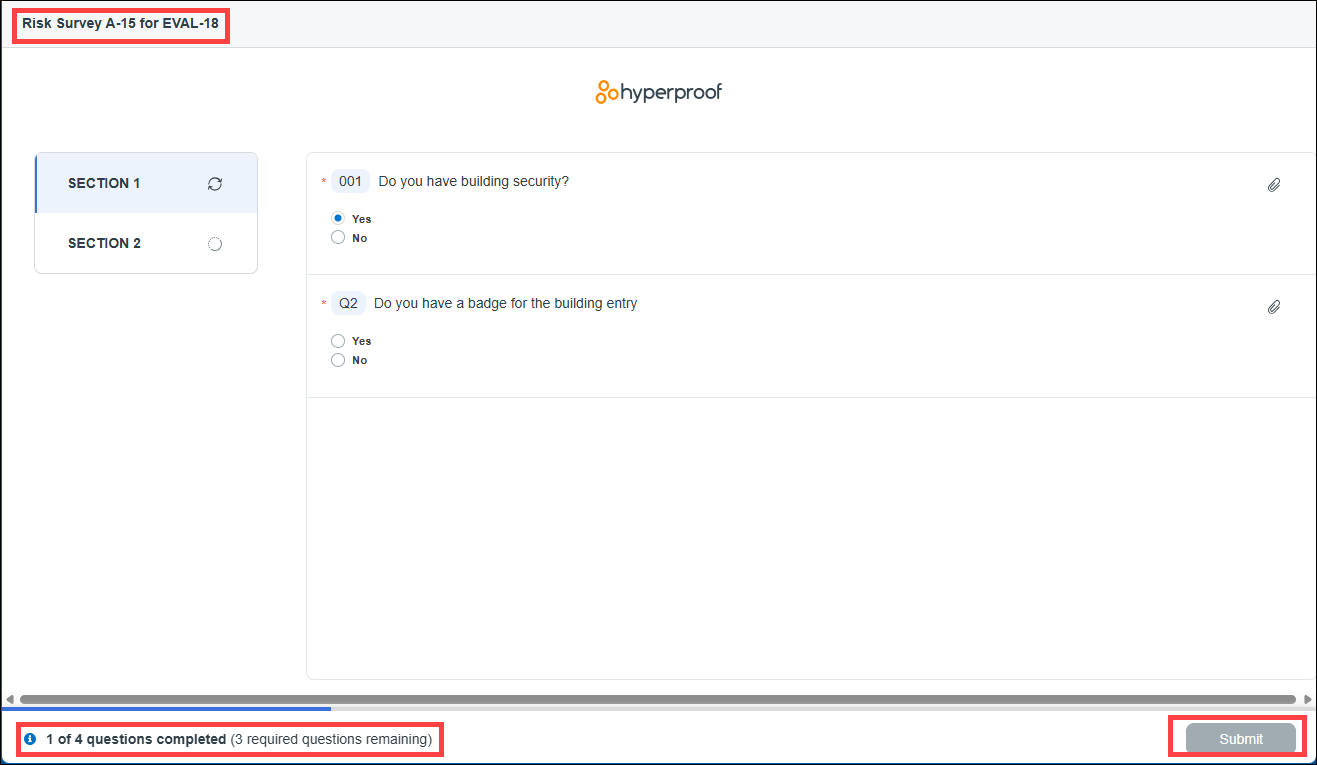Select Yes for building security question
This screenshot has height=765, width=1317.
click(338, 218)
